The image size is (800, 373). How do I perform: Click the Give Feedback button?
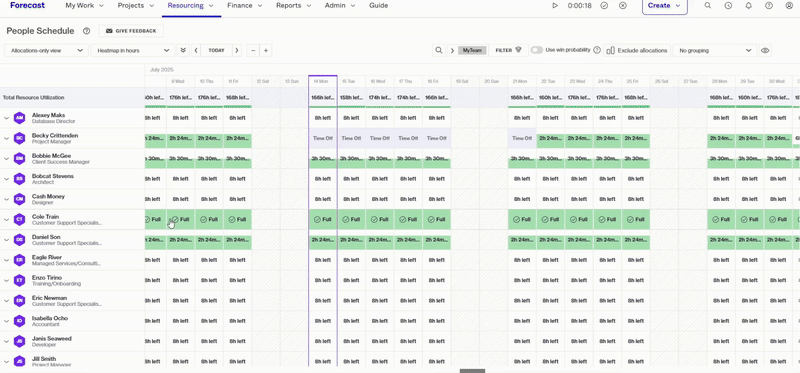(x=131, y=31)
